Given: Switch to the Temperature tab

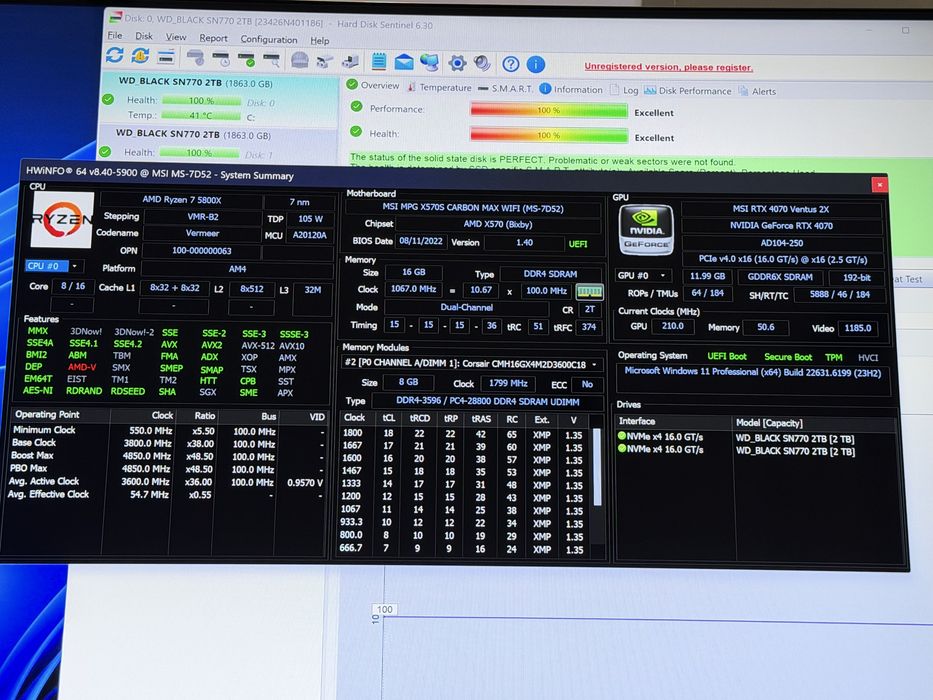Looking at the screenshot, I should tap(439, 88).
